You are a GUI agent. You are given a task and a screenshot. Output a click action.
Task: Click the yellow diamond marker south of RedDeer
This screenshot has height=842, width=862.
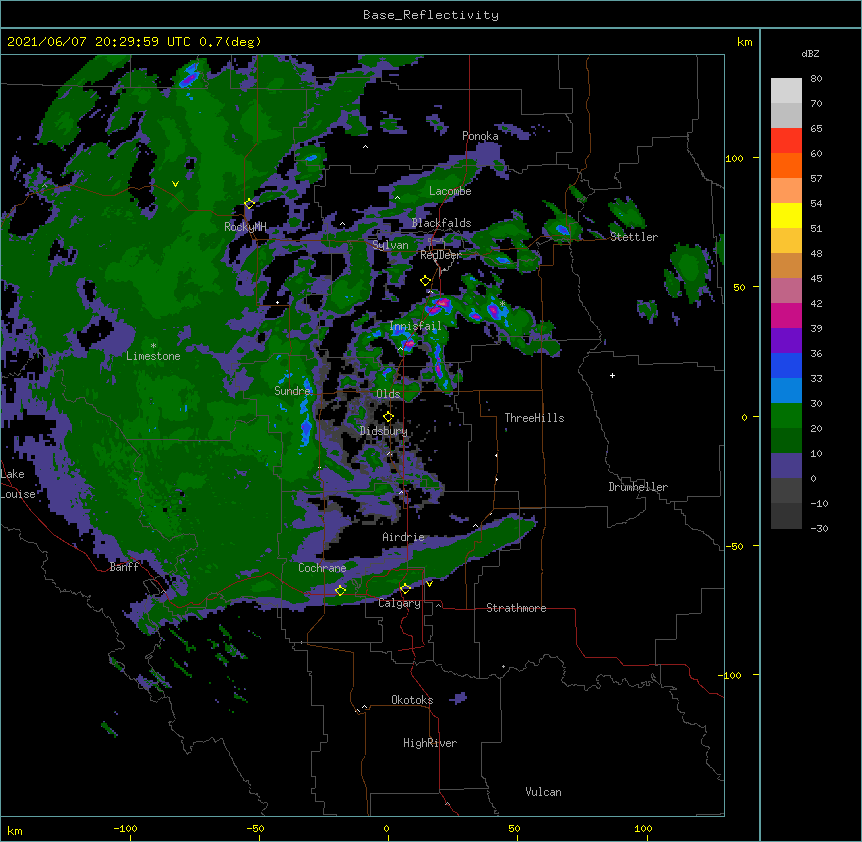click(x=425, y=281)
